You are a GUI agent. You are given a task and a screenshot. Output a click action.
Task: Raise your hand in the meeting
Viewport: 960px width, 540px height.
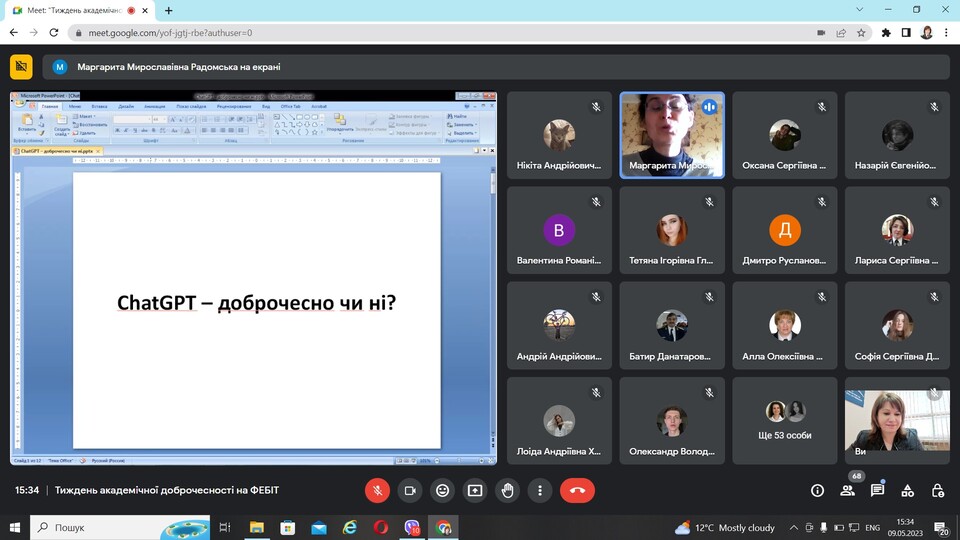coord(507,490)
